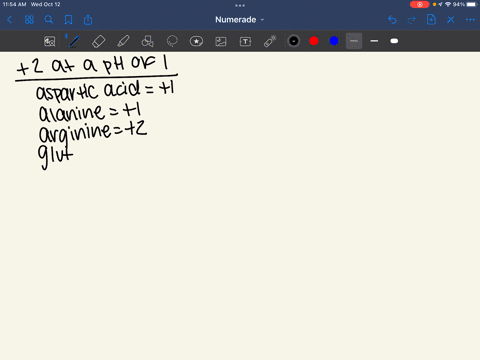Screen dimensions: 480x360
Task: Select the Pen tool
Action: (x=73, y=41)
